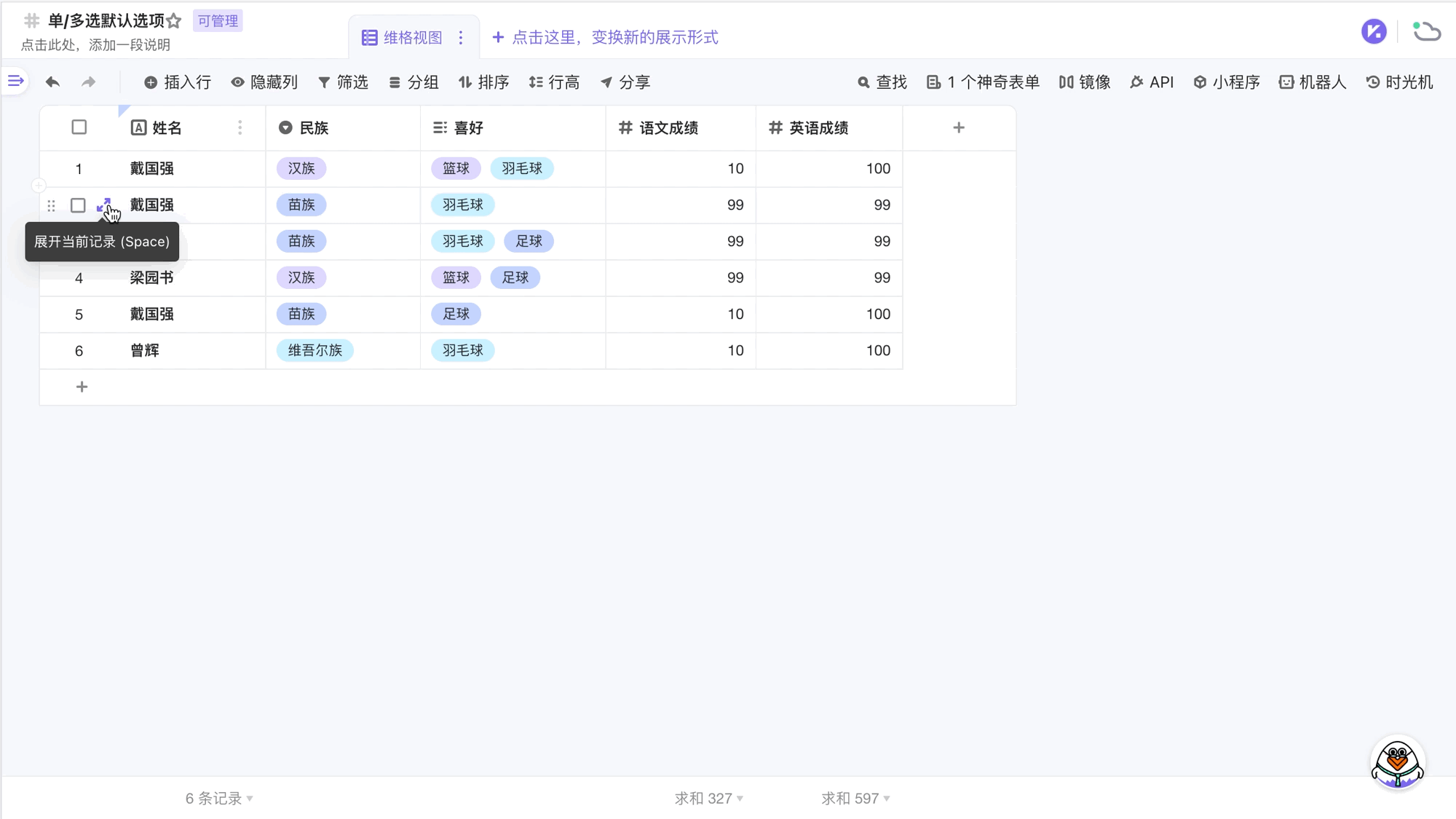Click the 插入行 insert row button
1456x819 pixels.
pyautogui.click(x=178, y=82)
